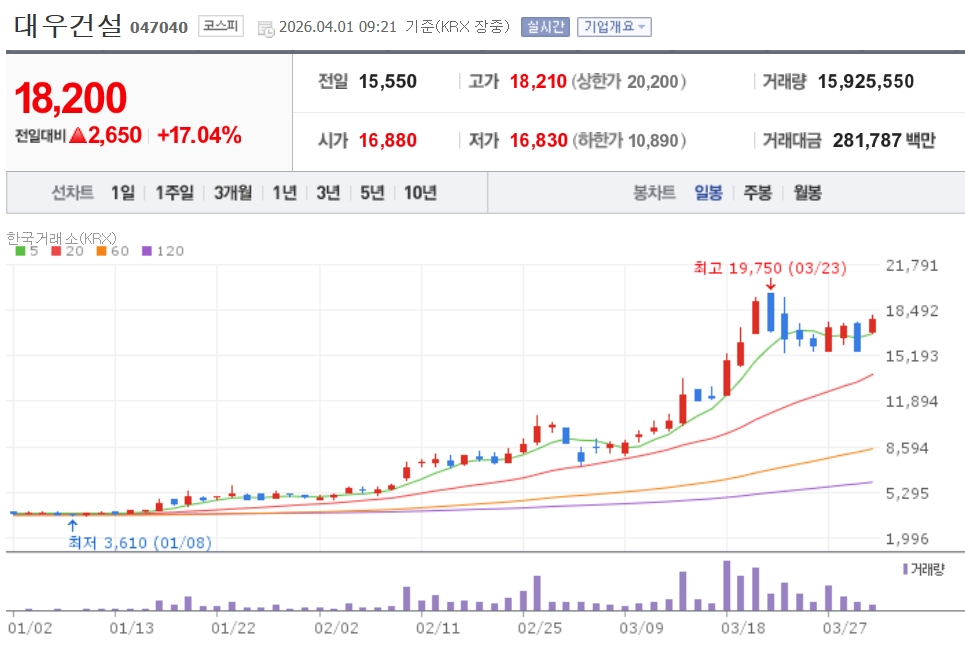This screenshot has width=965, height=652.
Task: Click the tall blue candlestick under the high marker
Action: (x=771, y=312)
